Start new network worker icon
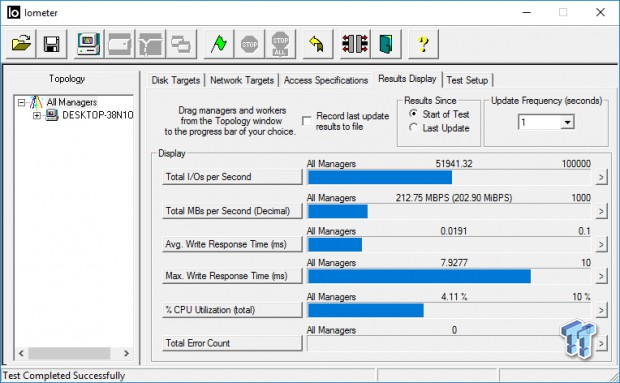Image resolution: width=620 pixels, height=383 pixels. coord(150,43)
